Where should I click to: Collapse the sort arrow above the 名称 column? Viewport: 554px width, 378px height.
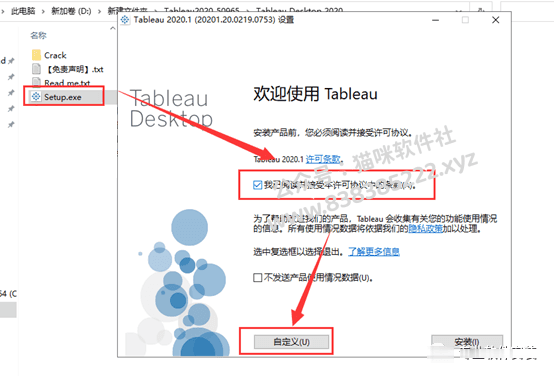click(113, 28)
